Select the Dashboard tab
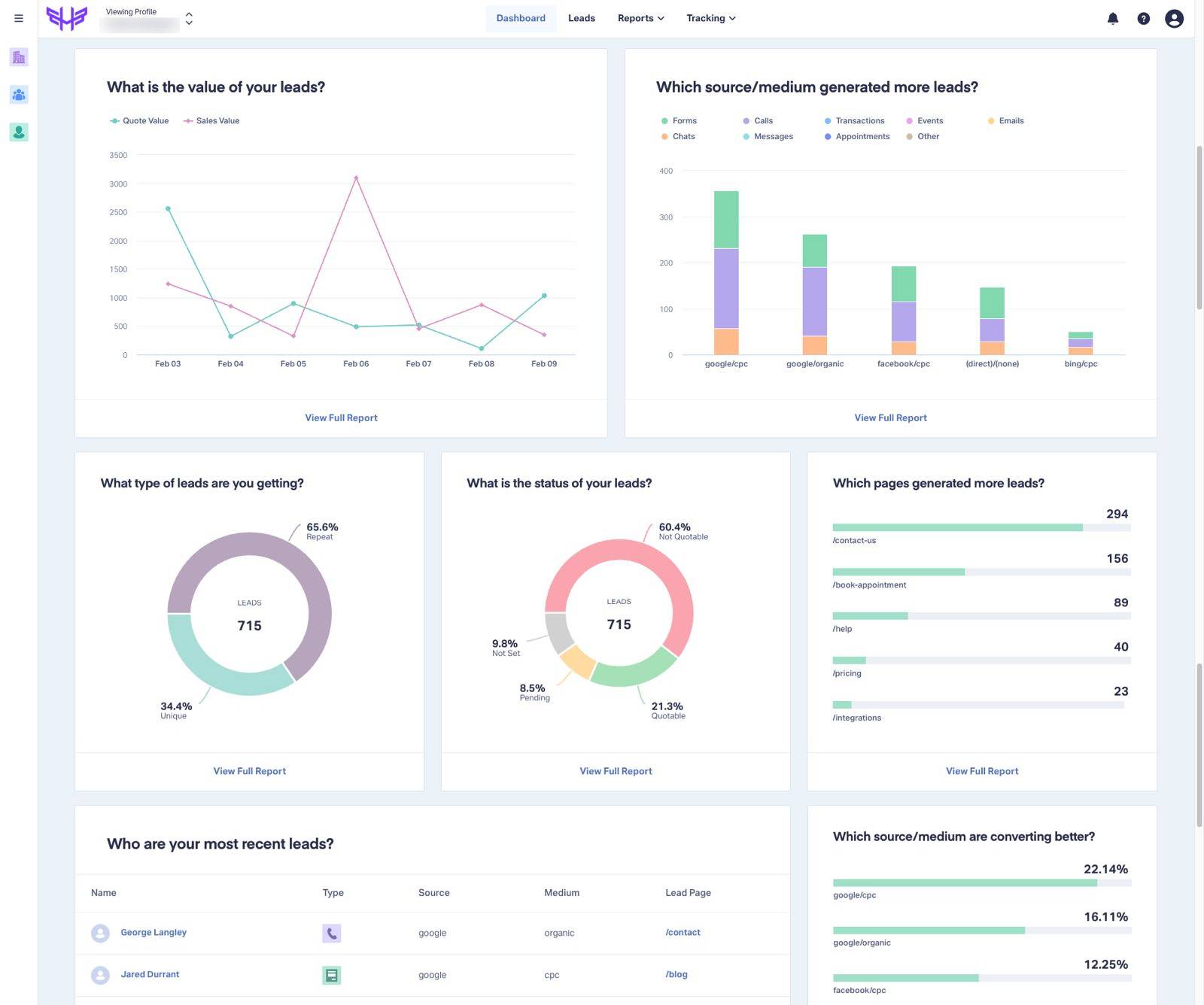The height and width of the screenshot is (1005, 1204). click(521, 18)
